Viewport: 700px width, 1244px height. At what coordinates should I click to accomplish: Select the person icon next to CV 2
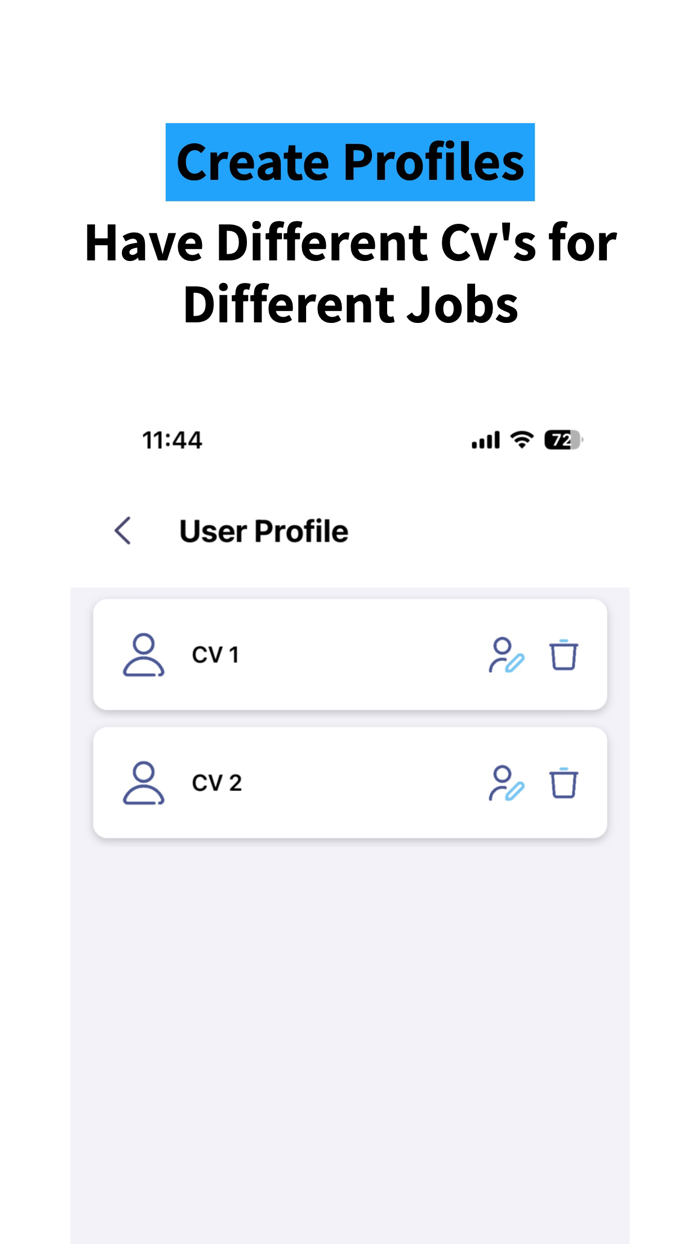[143, 782]
